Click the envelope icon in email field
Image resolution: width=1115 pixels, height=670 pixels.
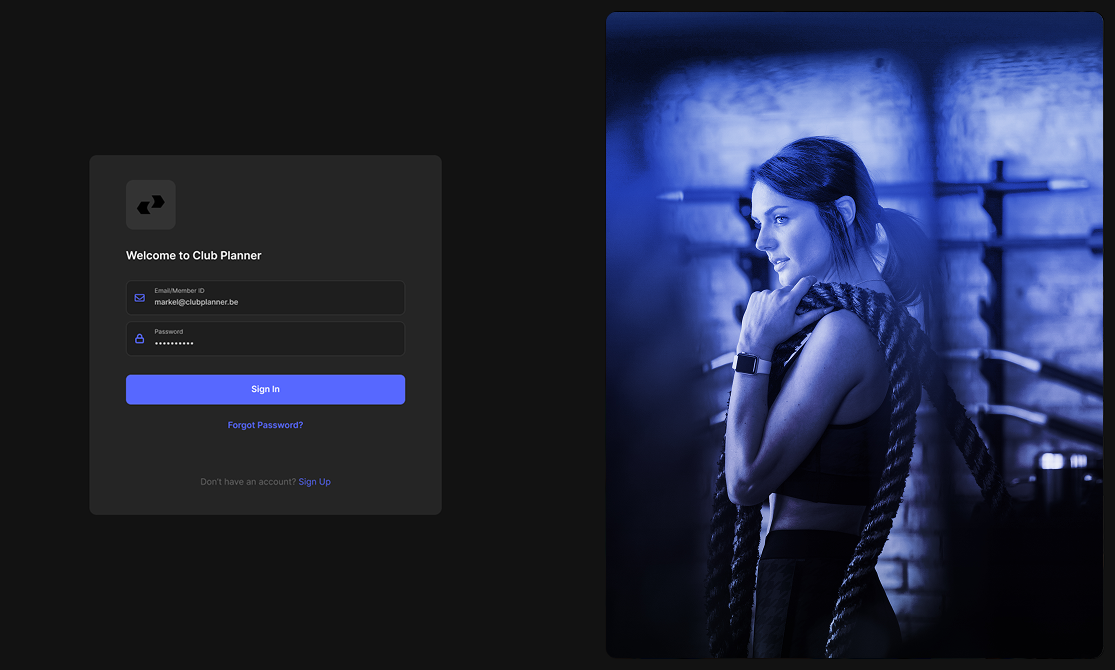click(x=140, y=298)
